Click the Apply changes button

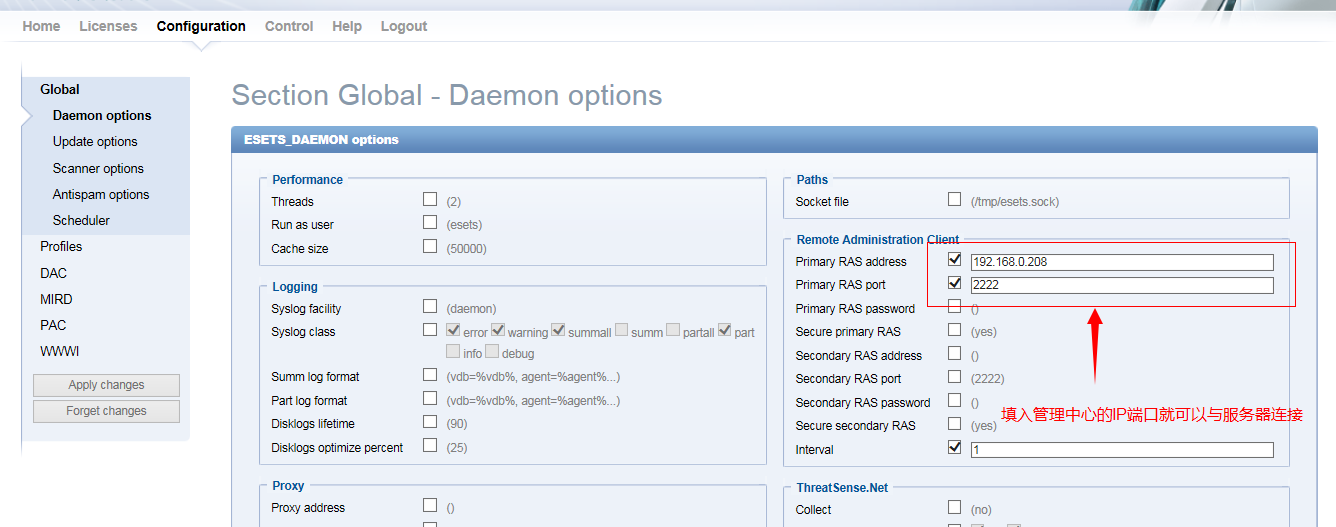[x=106, y=385]
